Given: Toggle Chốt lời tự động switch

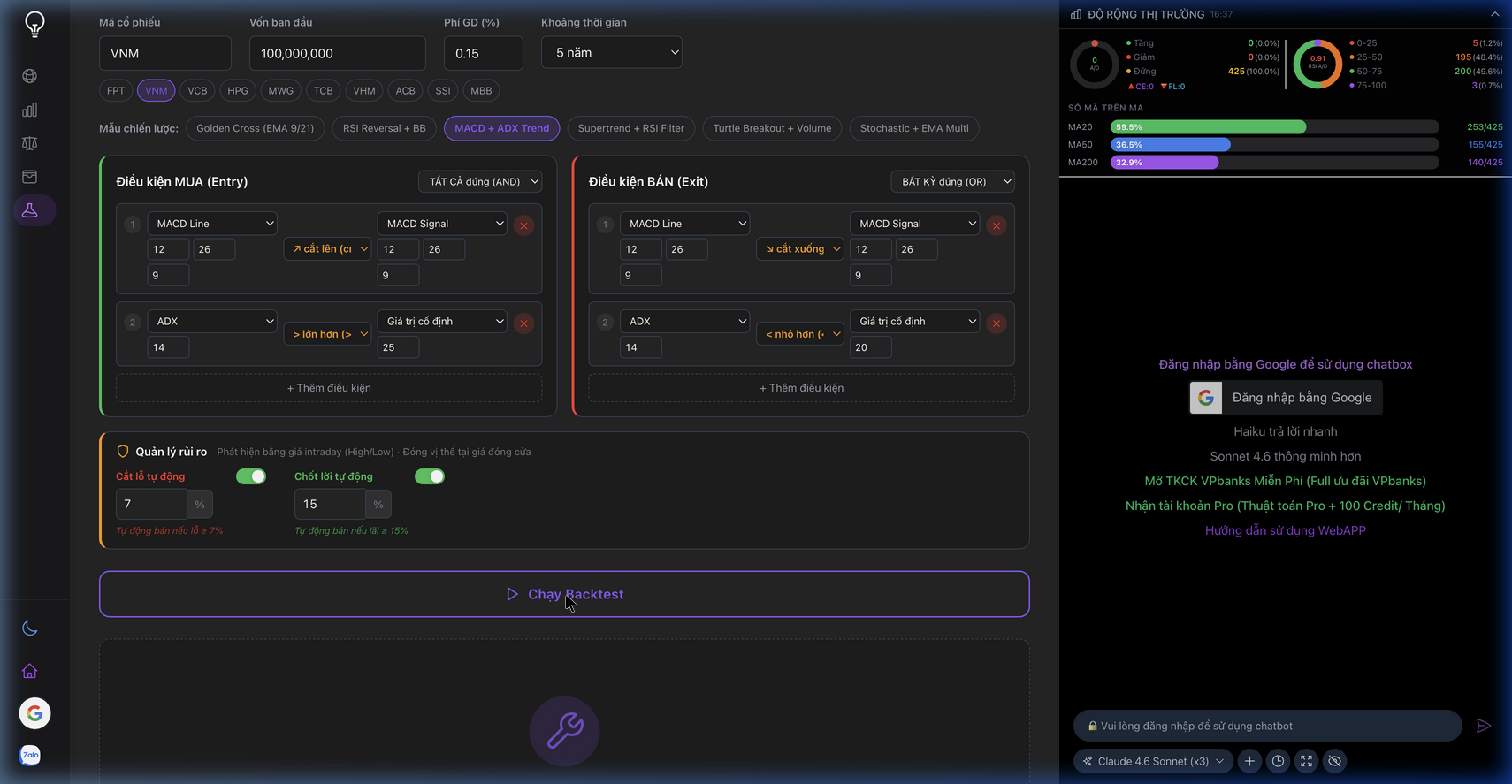Looking at the screenshot, I should click(430, 476).
